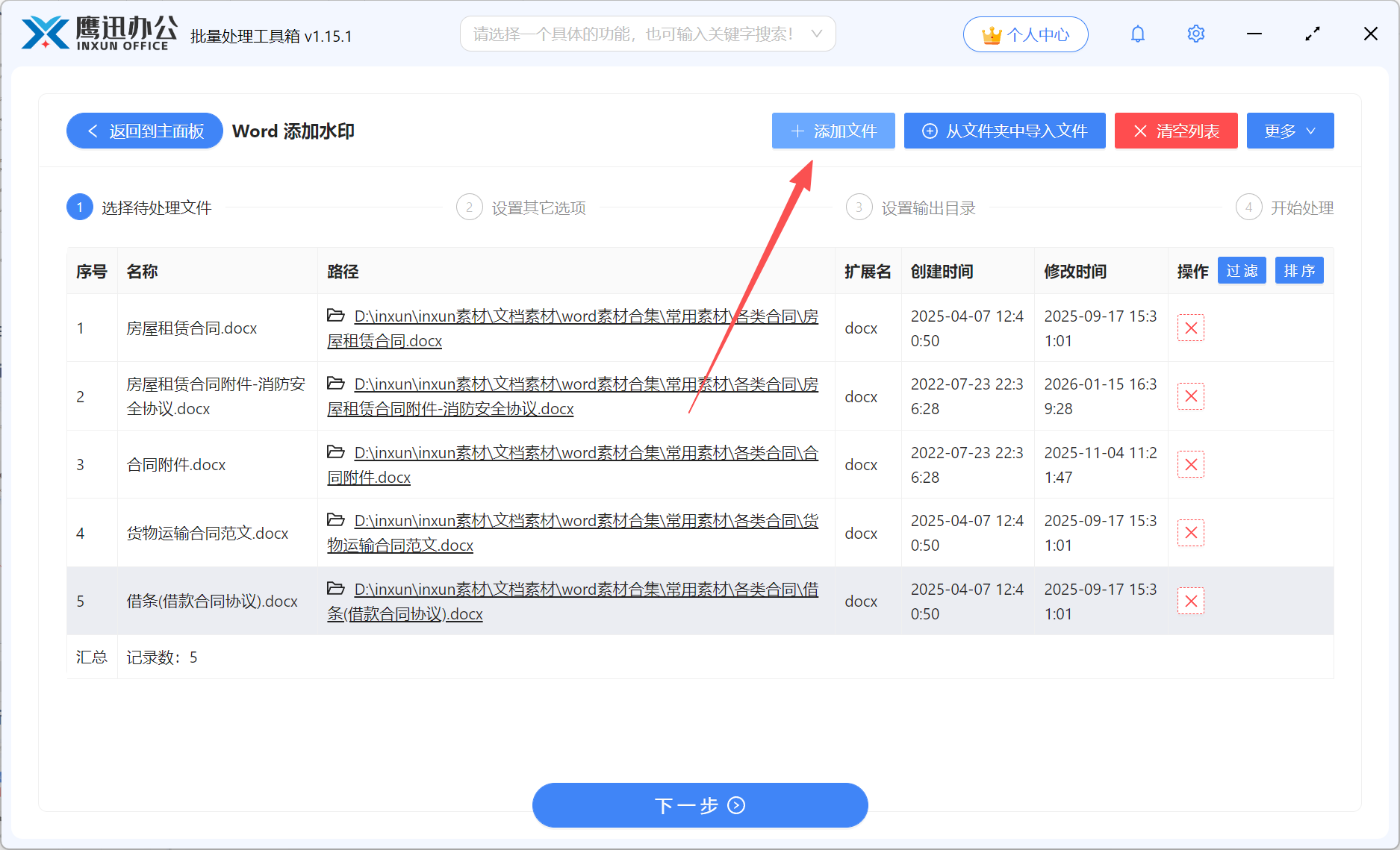This screenshot has width=1400, height=850.
Task: Expand the 更多 dropdown
Action: pyautogui.click(x=1290, y=131)
